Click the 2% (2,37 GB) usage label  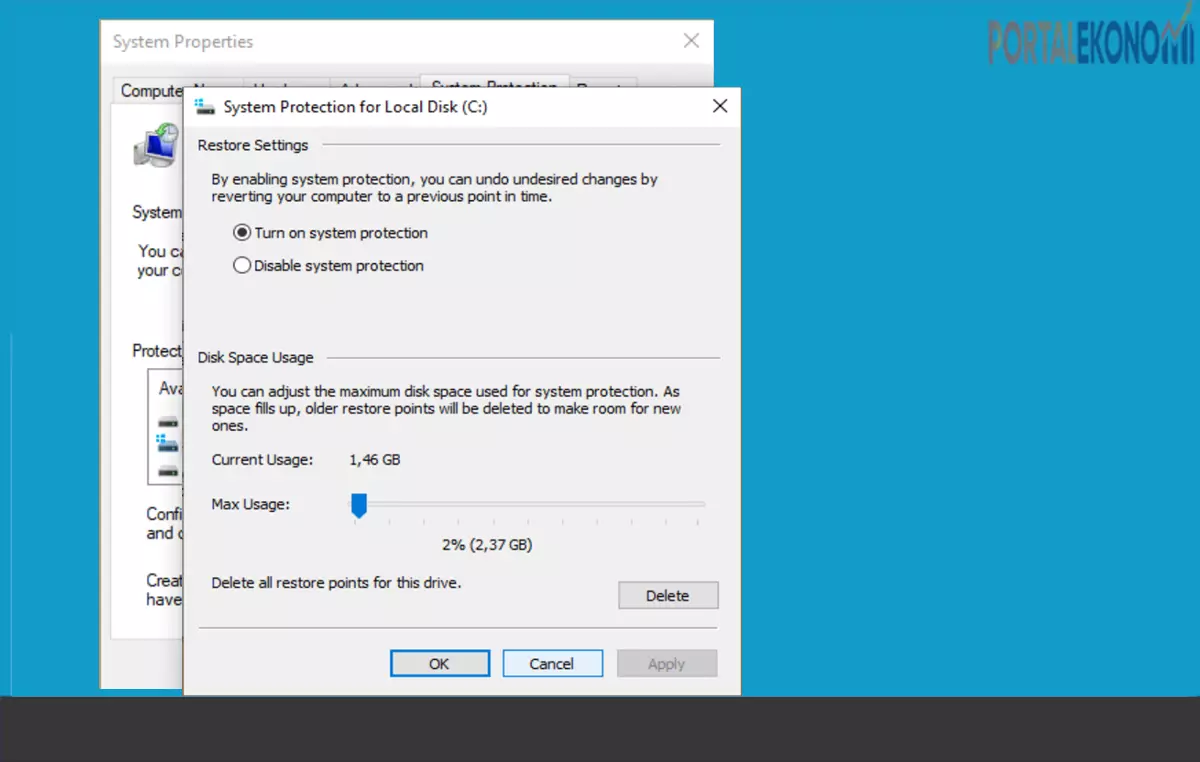pyautogui.click(x=487, y=545)
